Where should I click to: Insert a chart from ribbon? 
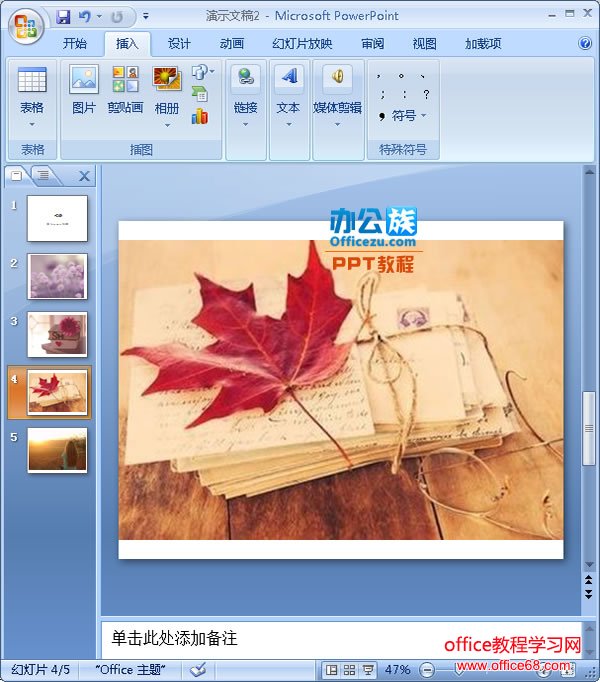pos(200,116)
